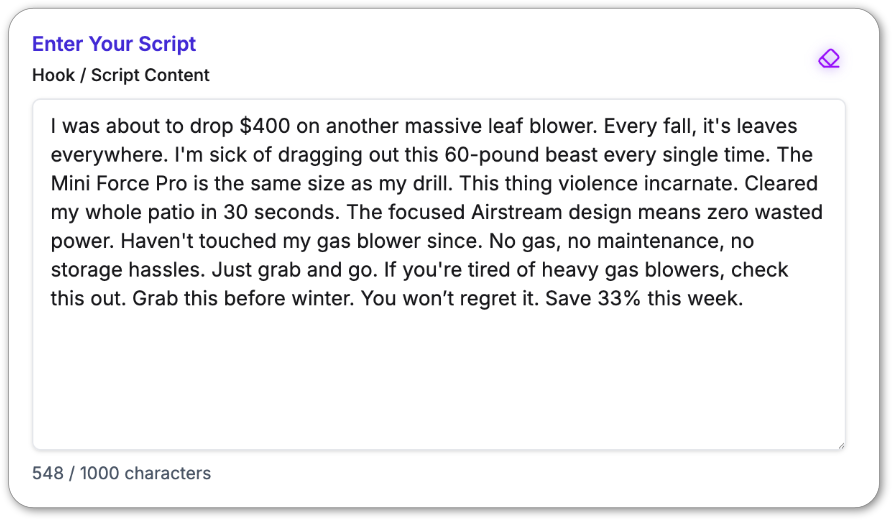
Task: Click the textarea resize handle corner
Action: click(x=840, y=444)
